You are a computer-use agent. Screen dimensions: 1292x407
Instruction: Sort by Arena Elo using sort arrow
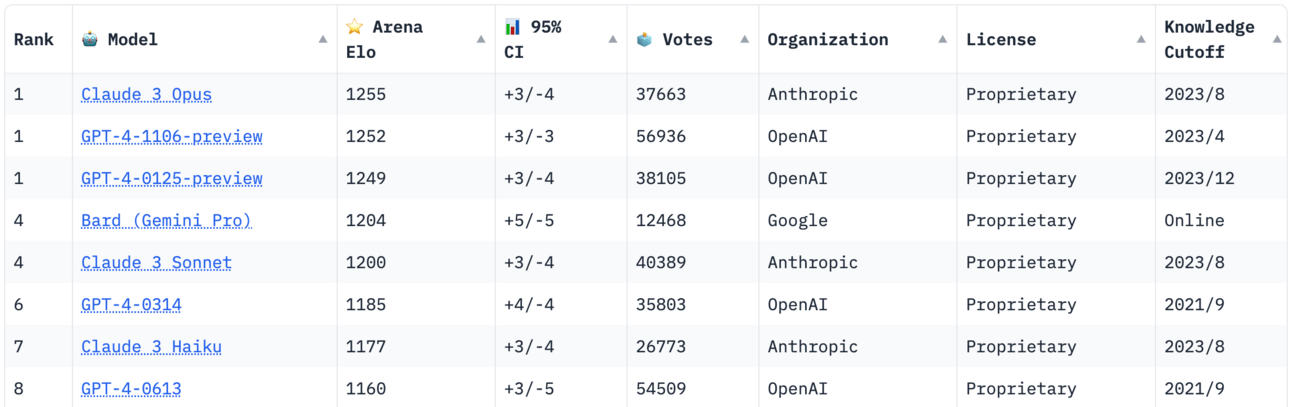click(481, 40)
